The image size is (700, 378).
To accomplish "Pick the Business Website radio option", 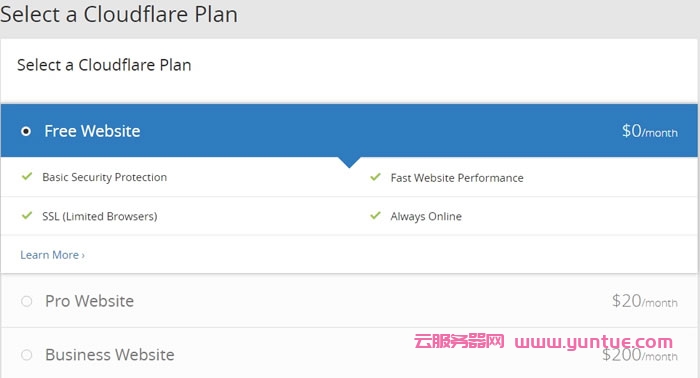I will click(x=27, y=355).
